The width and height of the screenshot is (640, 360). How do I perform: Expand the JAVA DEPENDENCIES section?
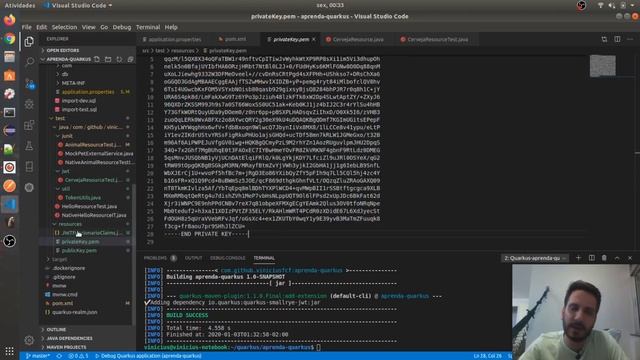click(x=69, y=338)
